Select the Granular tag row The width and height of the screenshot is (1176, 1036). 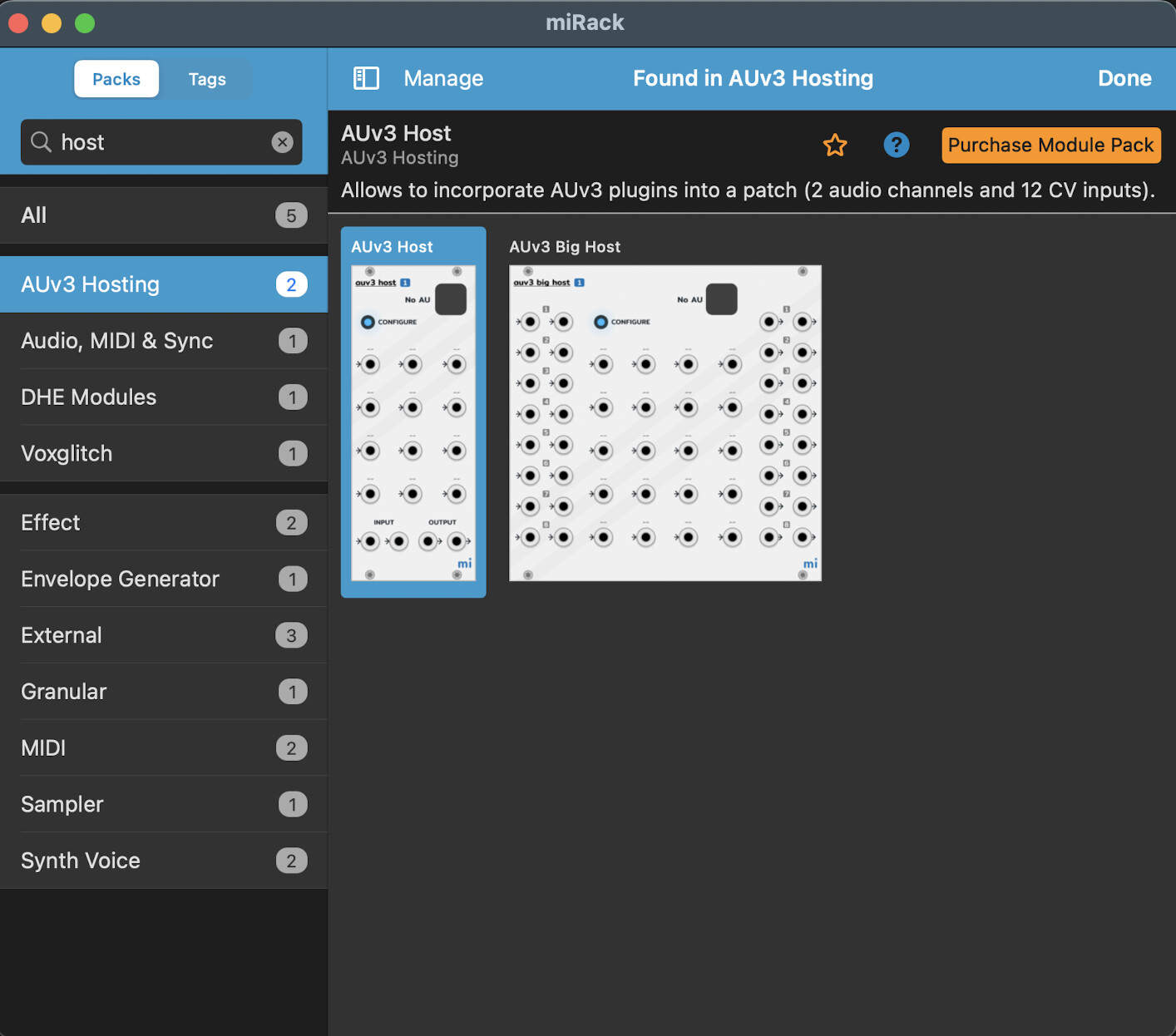[164, 692]
